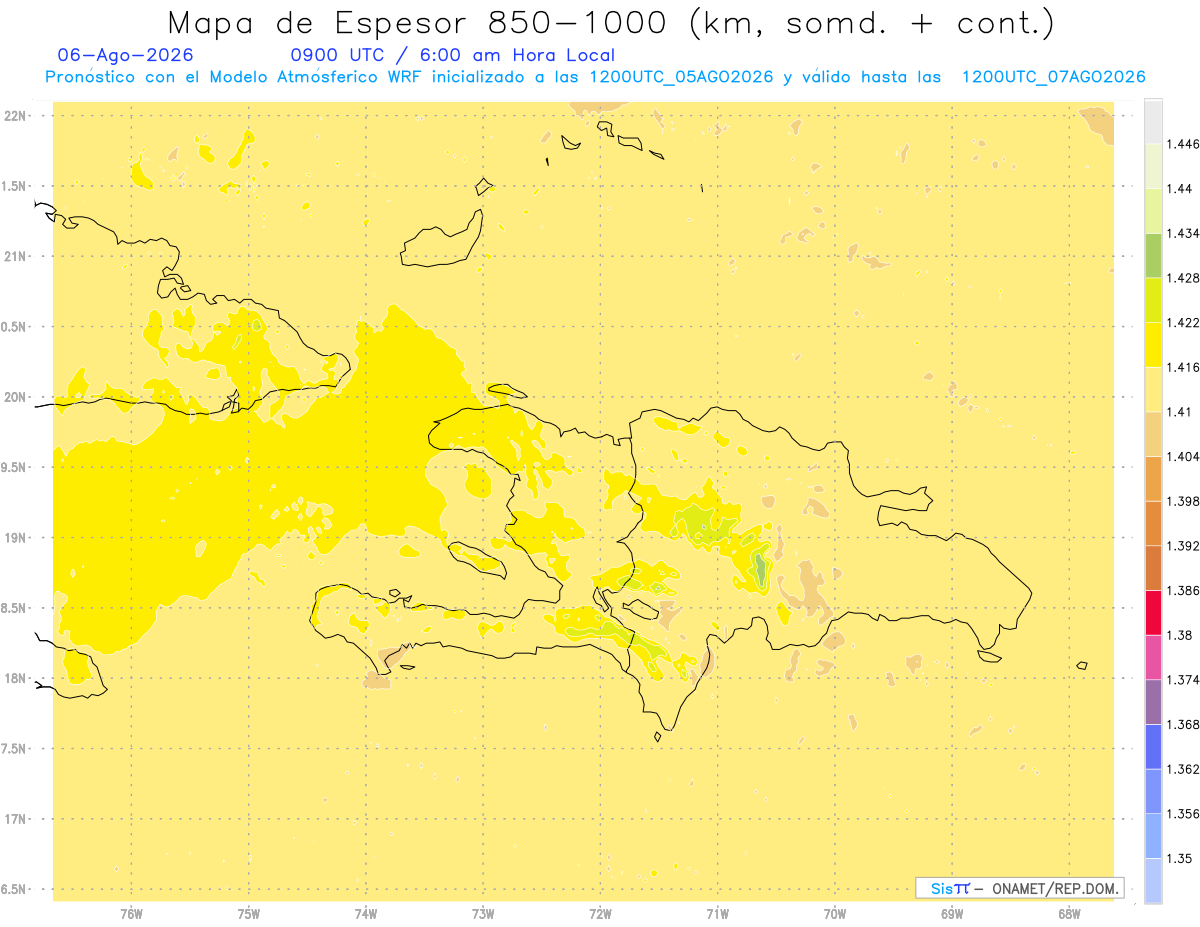The width and height of the screenshot is (1200, 927).
Task: Click the initialization time "1200UTC_05AGO2026"
Action: click(681, 77)
